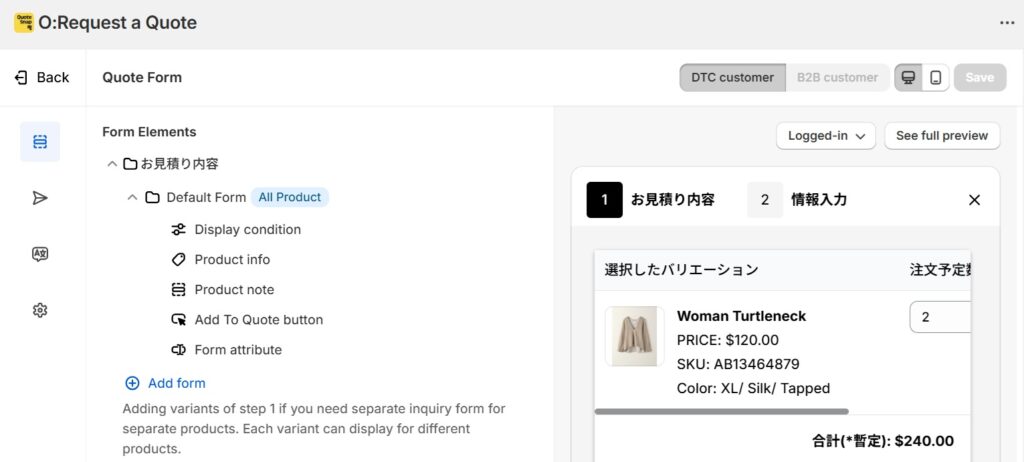Select step 1 お見積り内容 tab
Viewport: 1024px width, 462px height.
pos(651,200)
